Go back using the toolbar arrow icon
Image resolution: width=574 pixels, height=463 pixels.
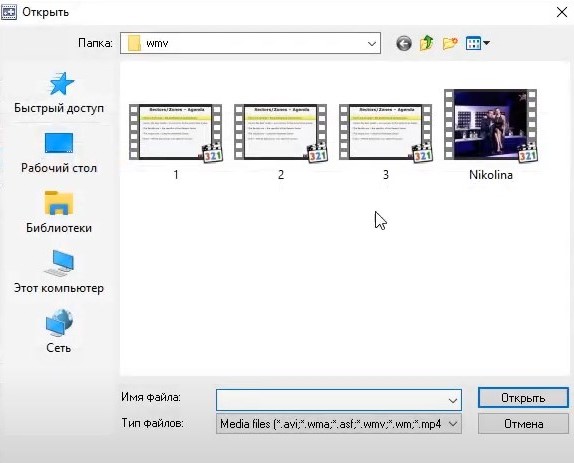404,44
